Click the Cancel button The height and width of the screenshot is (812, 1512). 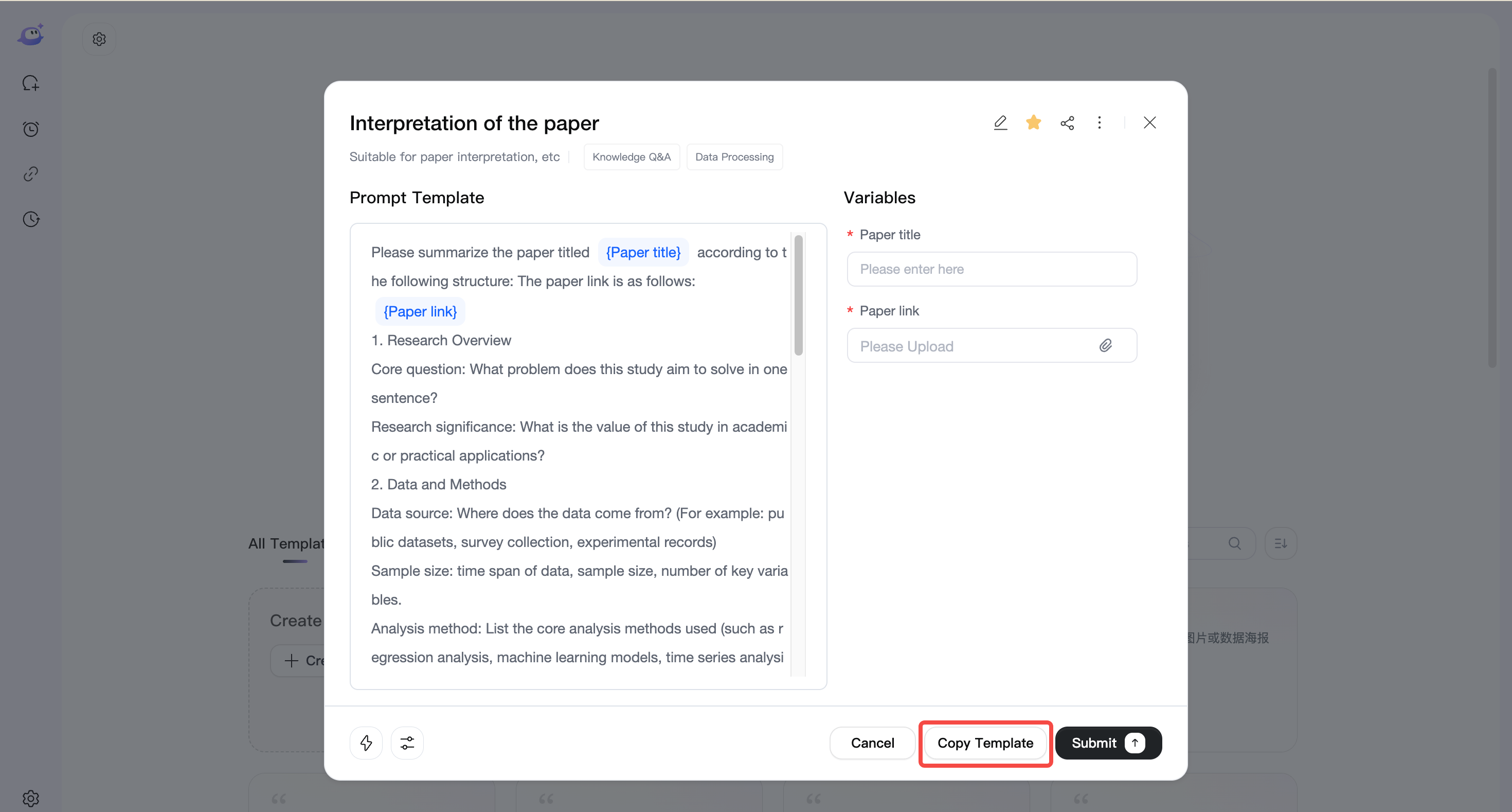tap(872, 743)
